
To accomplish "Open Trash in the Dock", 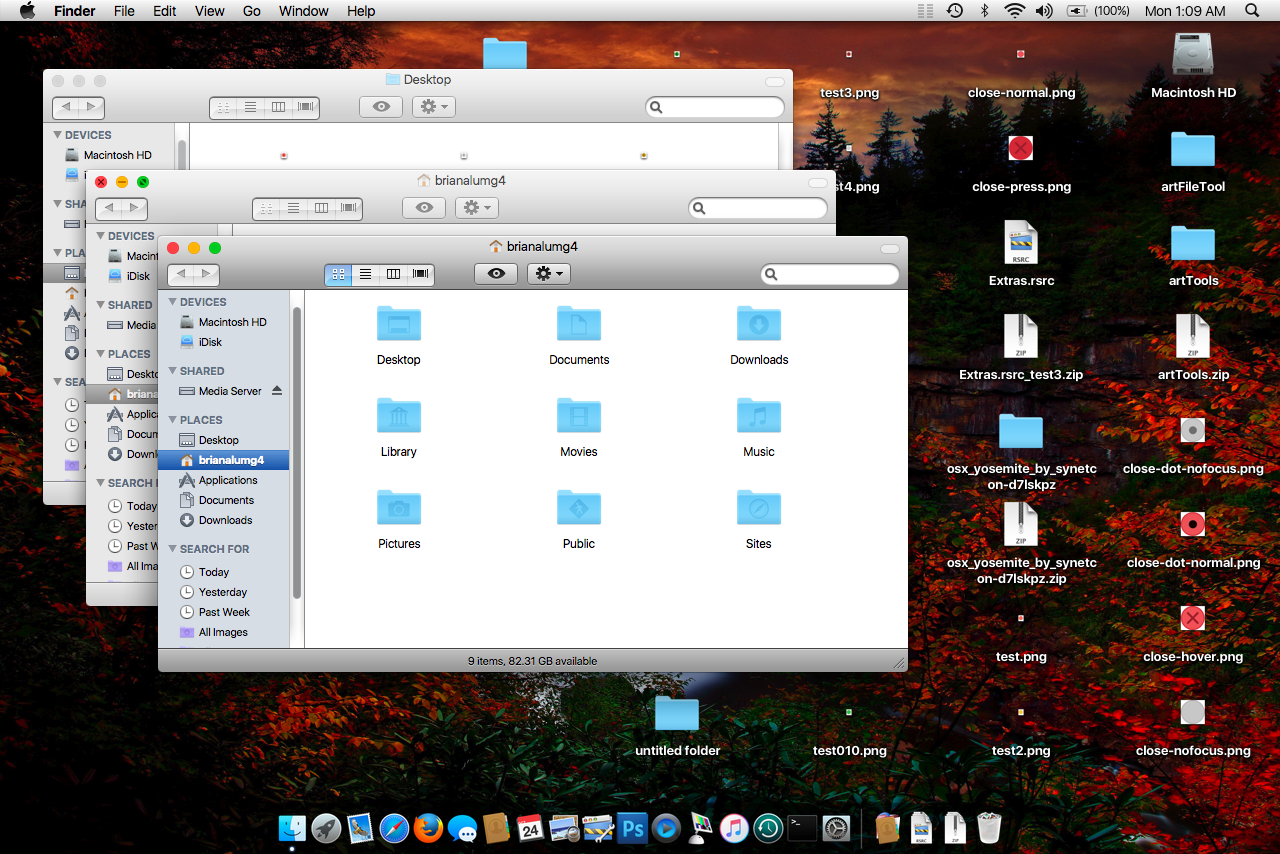I will pos(989,828).
